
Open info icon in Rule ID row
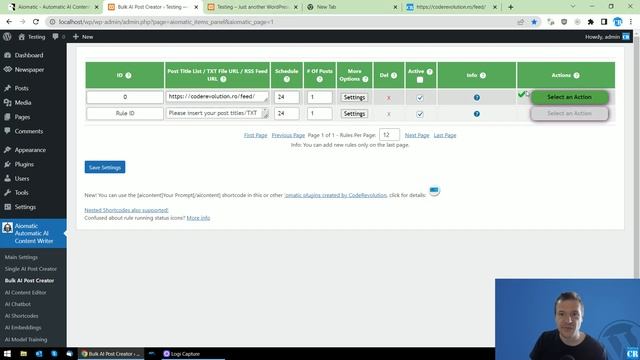[x=477, y=114]
